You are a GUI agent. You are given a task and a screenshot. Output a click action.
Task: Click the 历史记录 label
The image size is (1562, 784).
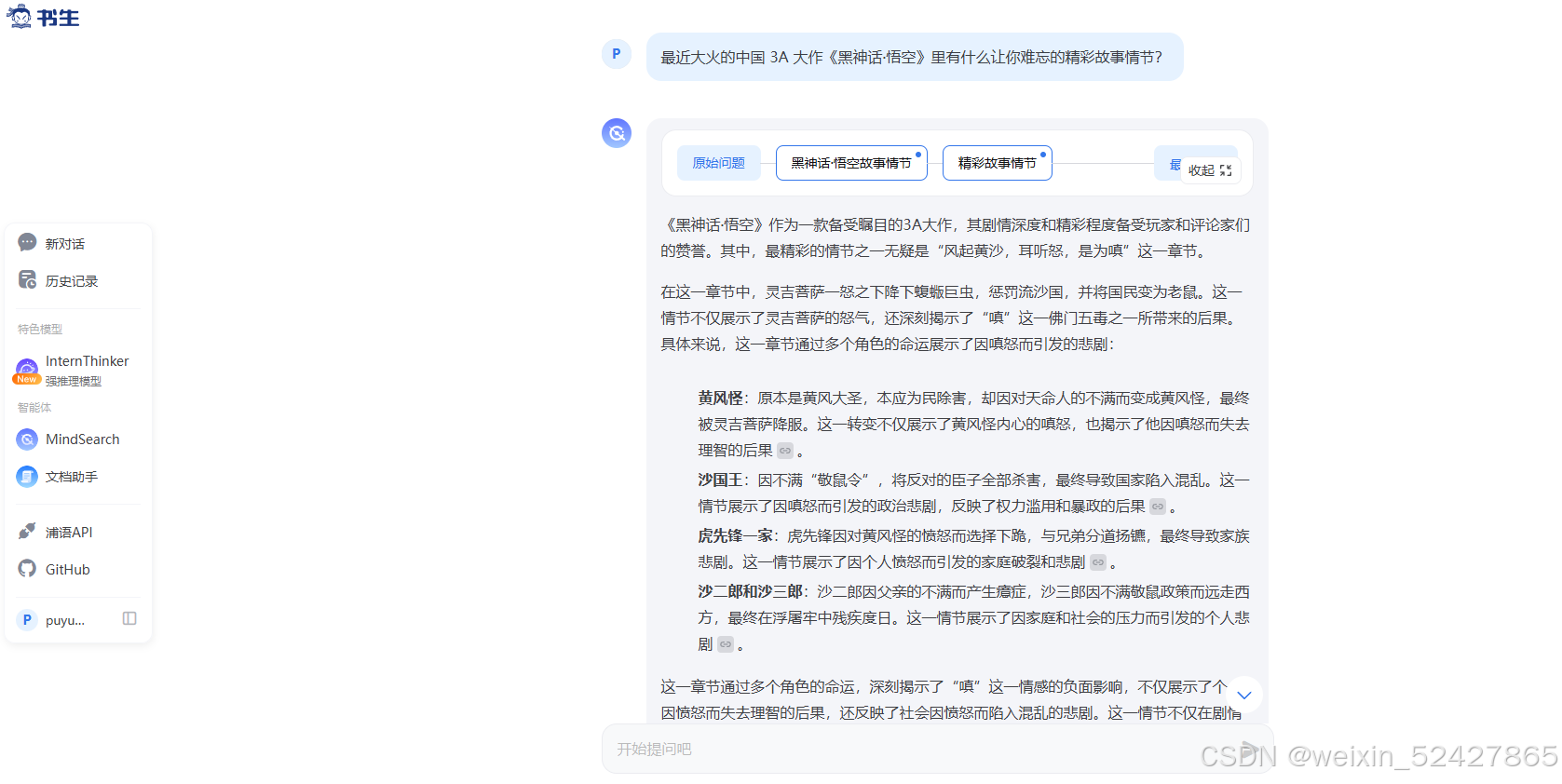tap(72, 281)
